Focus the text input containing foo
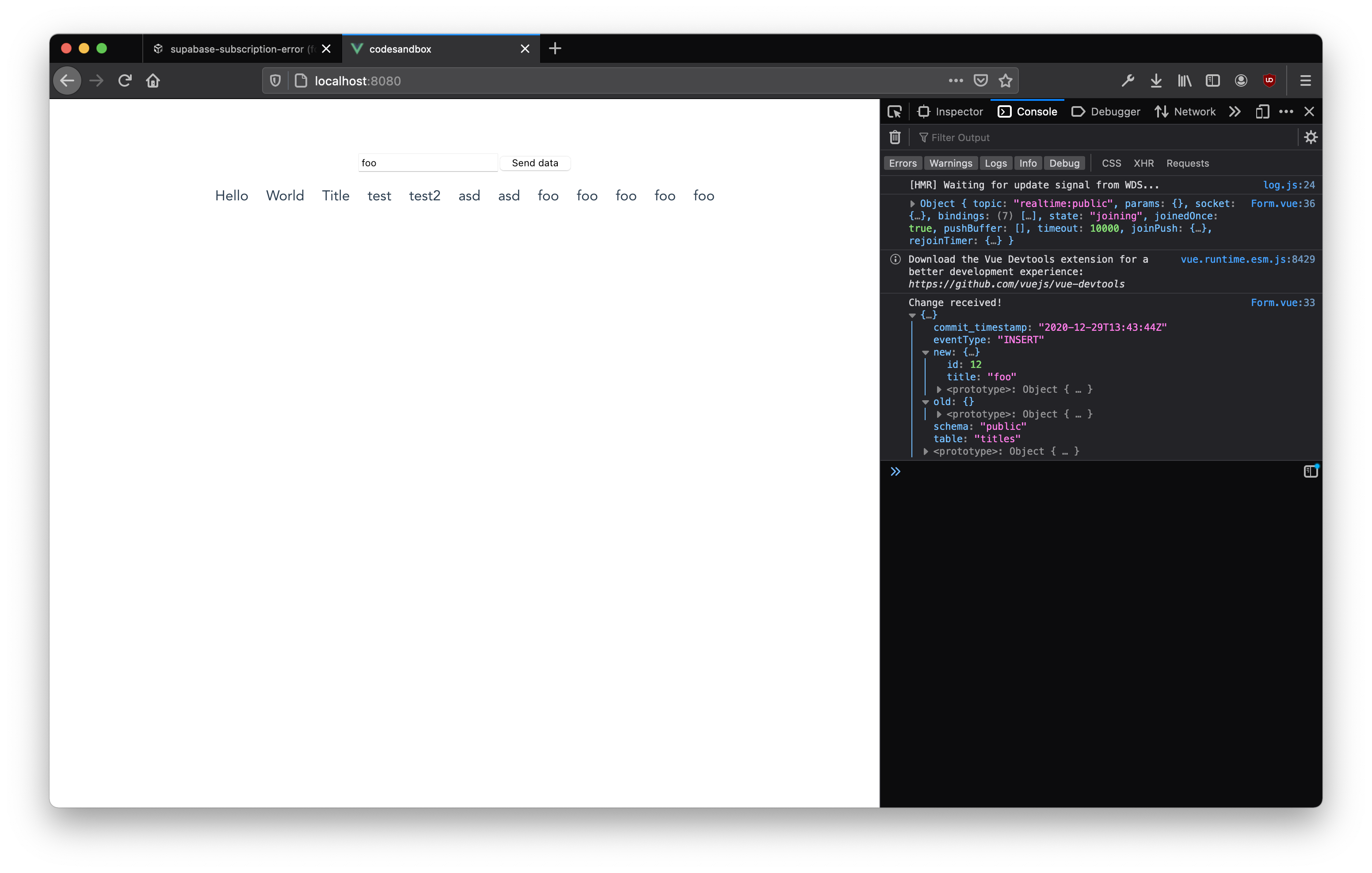Screen dimensions: 1372x873 pyautogui.click(x=427, y=163)
